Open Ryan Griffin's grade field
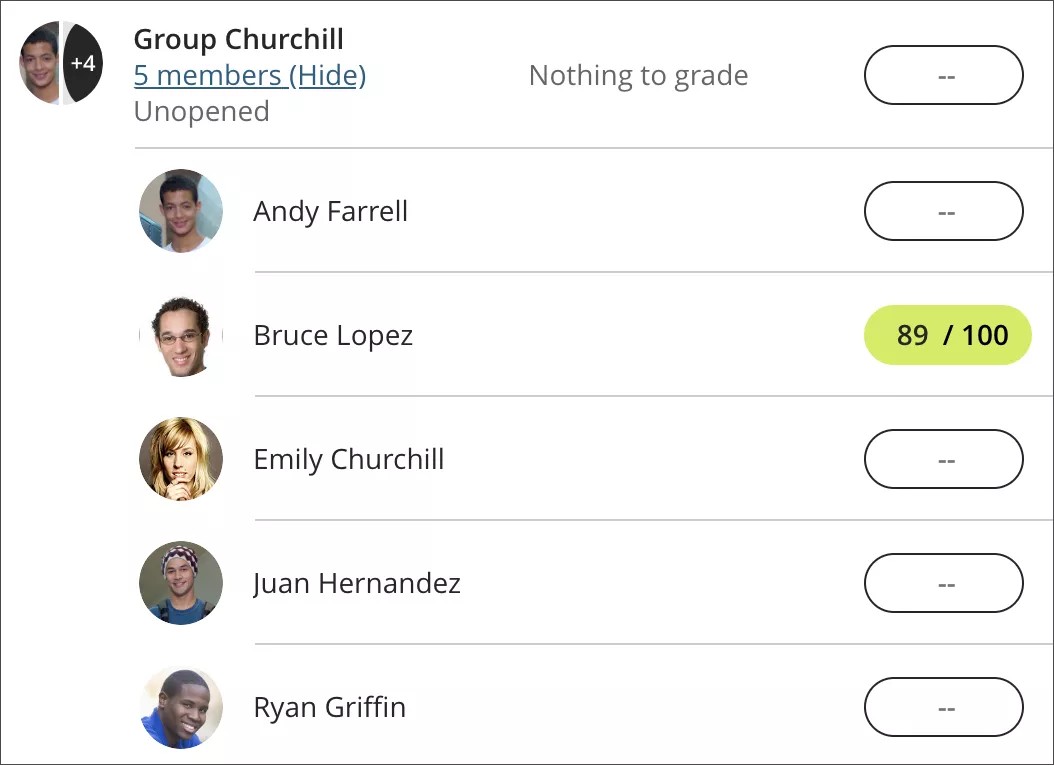The width and height of the screenshot is (1054, 765). point(943,707)
